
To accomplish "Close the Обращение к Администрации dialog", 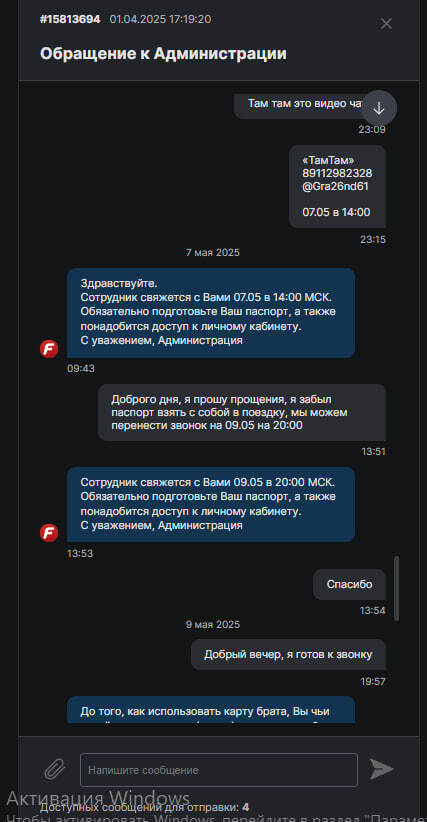I will pyautogui.click(x=386, y=24).
